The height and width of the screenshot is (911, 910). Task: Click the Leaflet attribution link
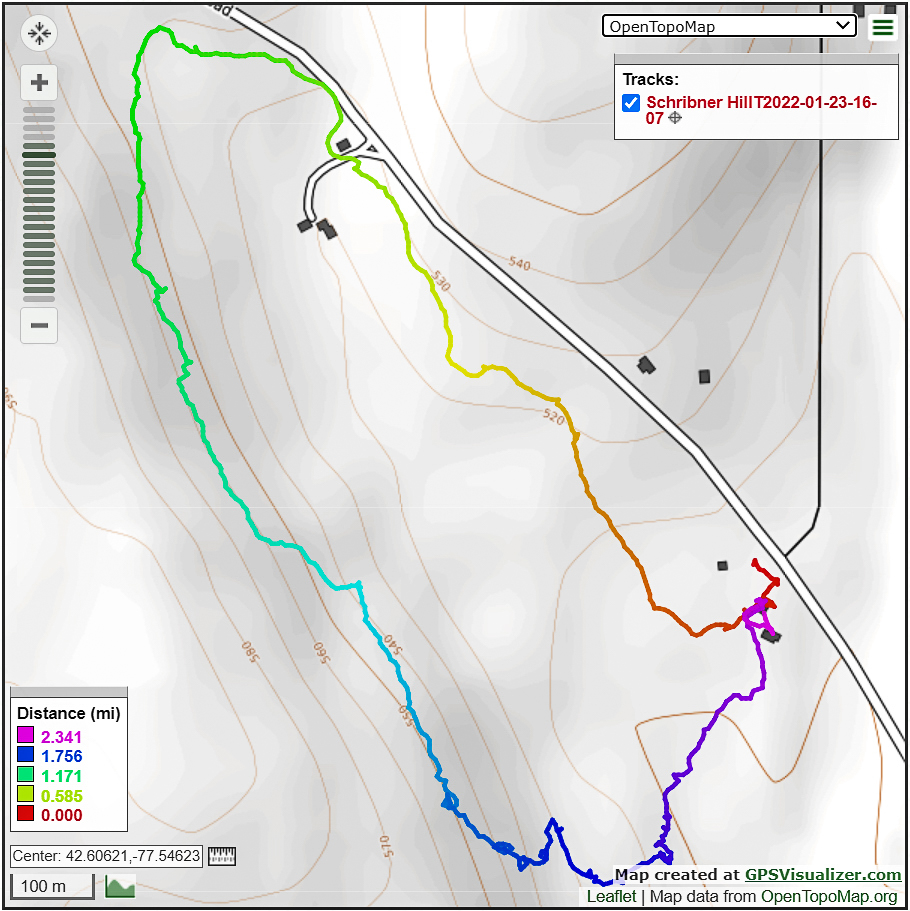(x=610, y=897)
